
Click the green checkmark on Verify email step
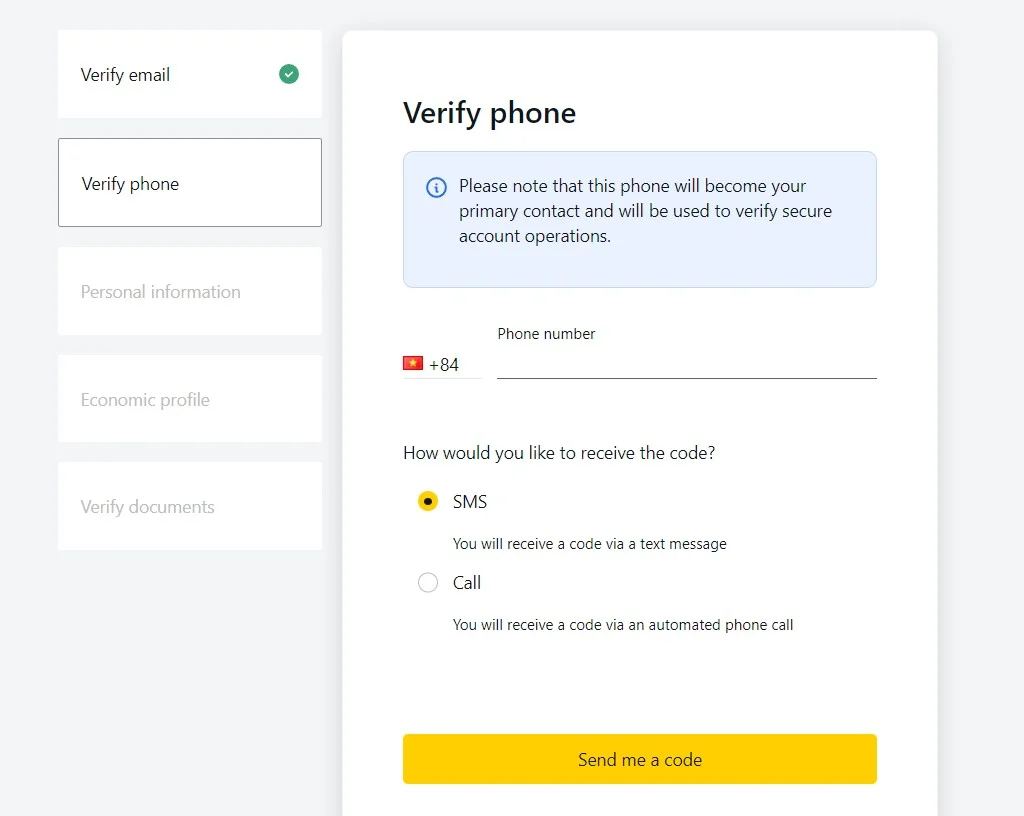288,74
